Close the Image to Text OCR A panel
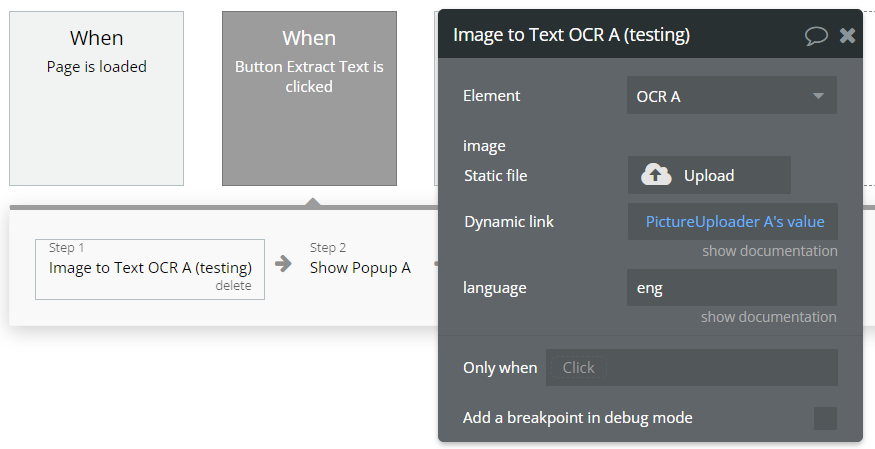Screen dimensions: 875x449 point(847,36)
